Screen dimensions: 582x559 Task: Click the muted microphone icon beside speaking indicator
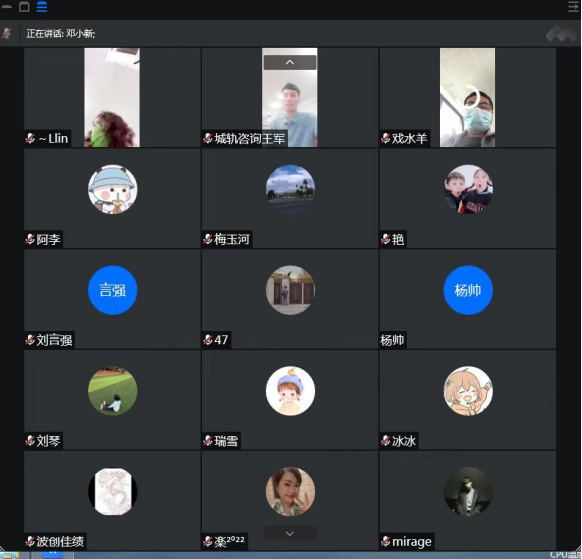pyautogui.click(x=7, y=33)
